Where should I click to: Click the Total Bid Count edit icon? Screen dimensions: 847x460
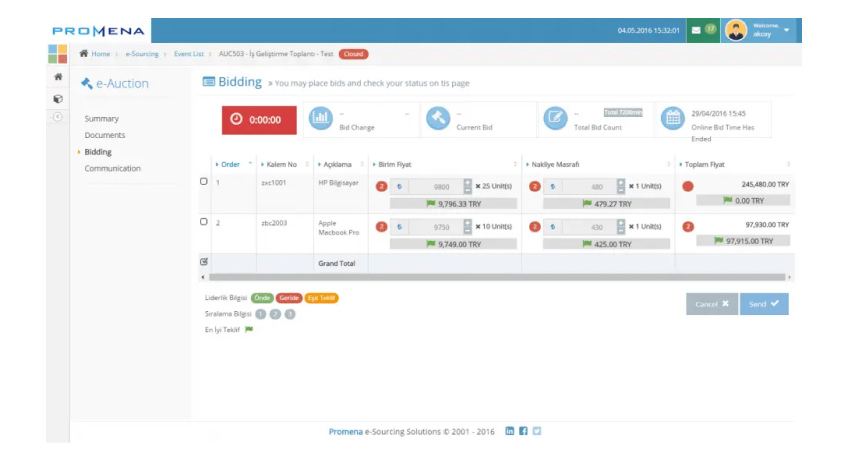click(x=555, y=118)
